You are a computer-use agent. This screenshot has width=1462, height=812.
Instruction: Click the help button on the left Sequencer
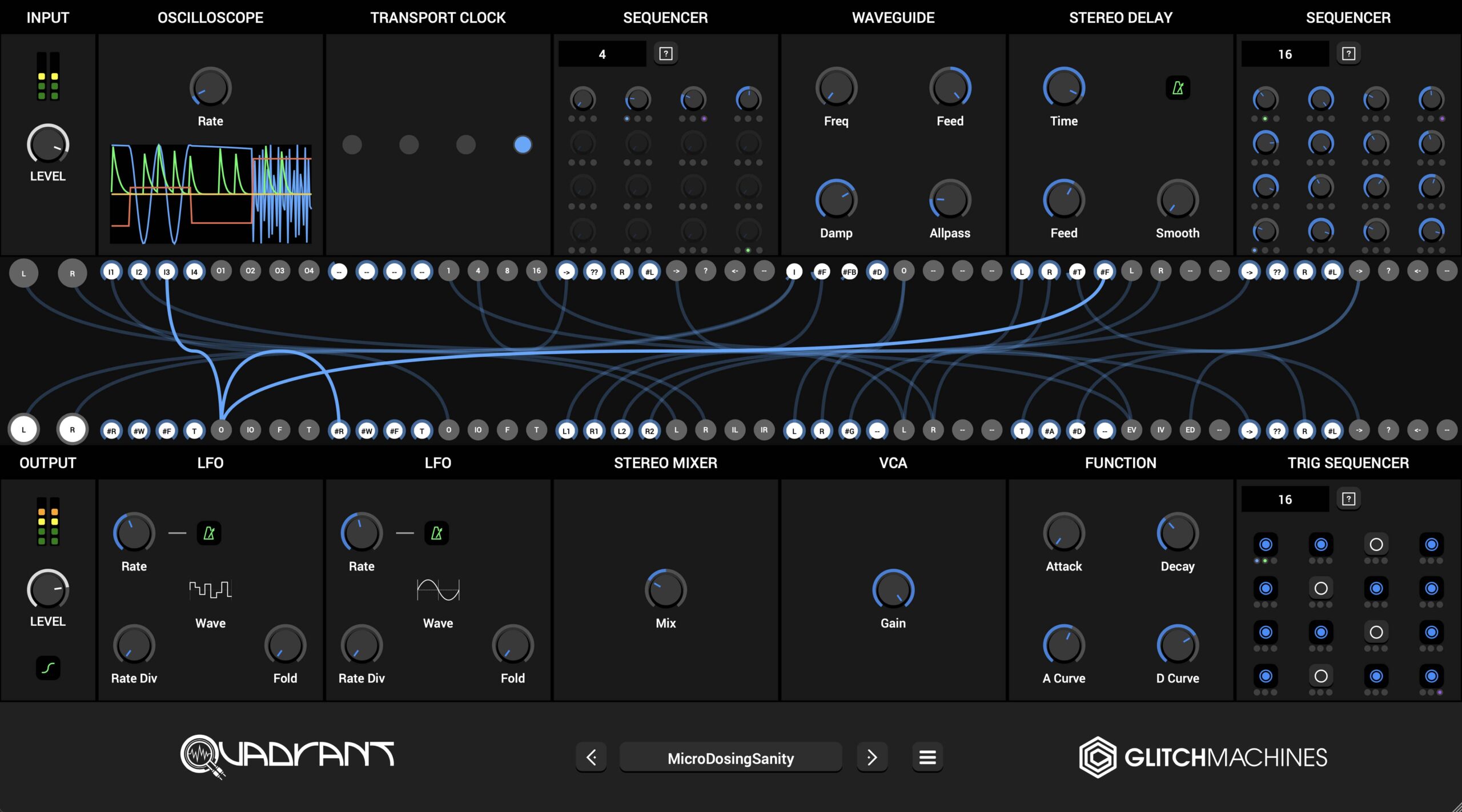[666, 53]
